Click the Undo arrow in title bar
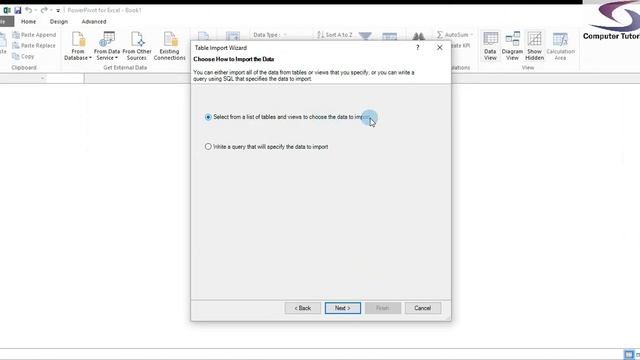 coord(29,10)
